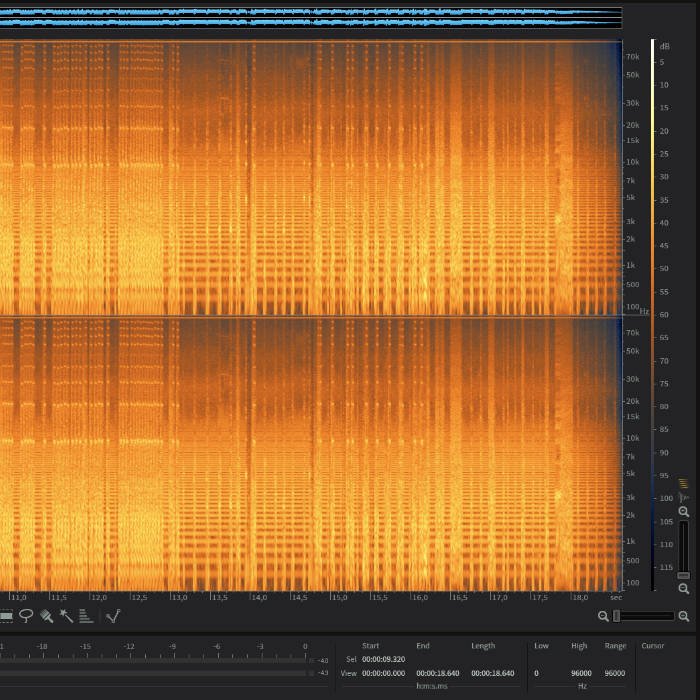Click the High frequency value 96000
Viewport: 700px width, 700px height.
click(580, 674)
